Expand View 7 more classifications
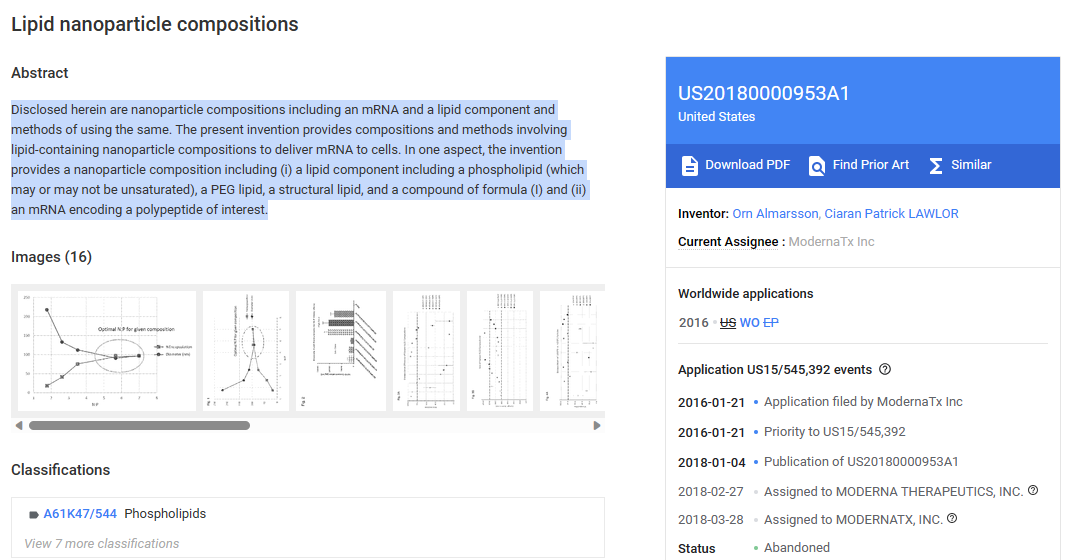Image resolution: width=1067 pixels, height=560 pixels. pyautogui.click(x=101, y=544)
